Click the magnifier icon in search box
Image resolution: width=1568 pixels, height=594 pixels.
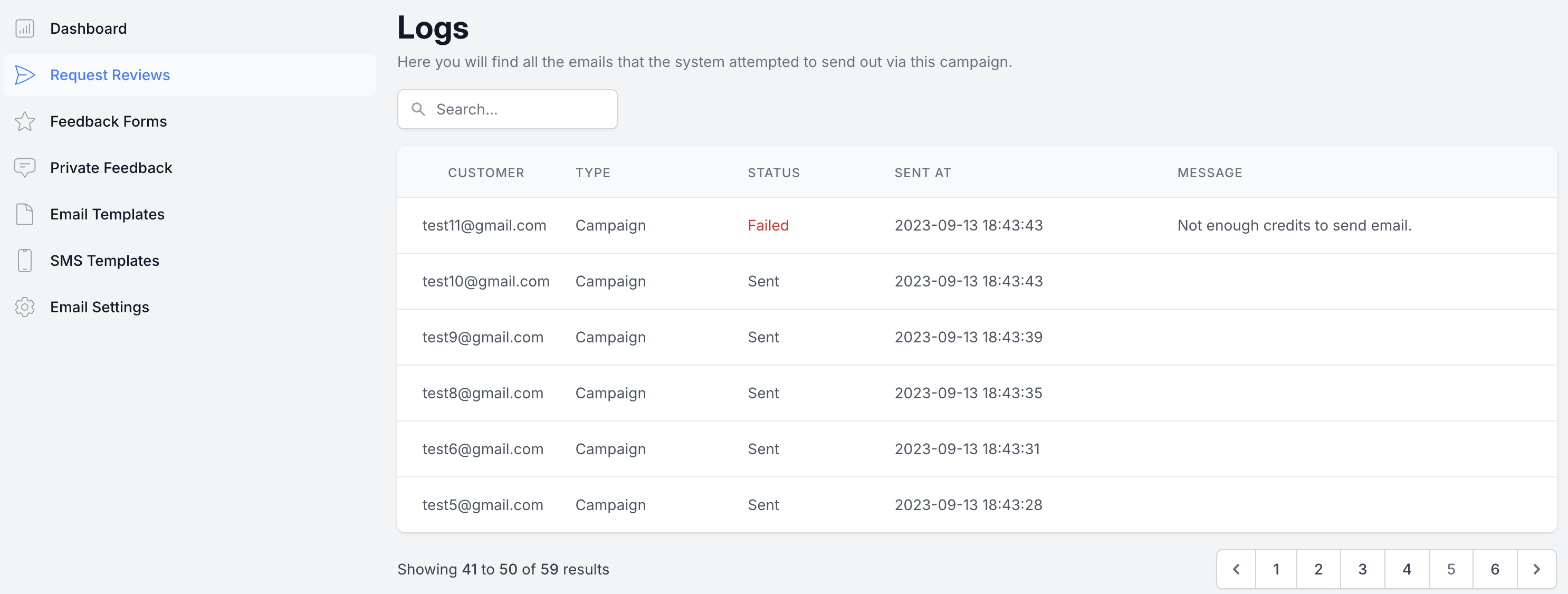pyautogui.click(x=418, y=110)
